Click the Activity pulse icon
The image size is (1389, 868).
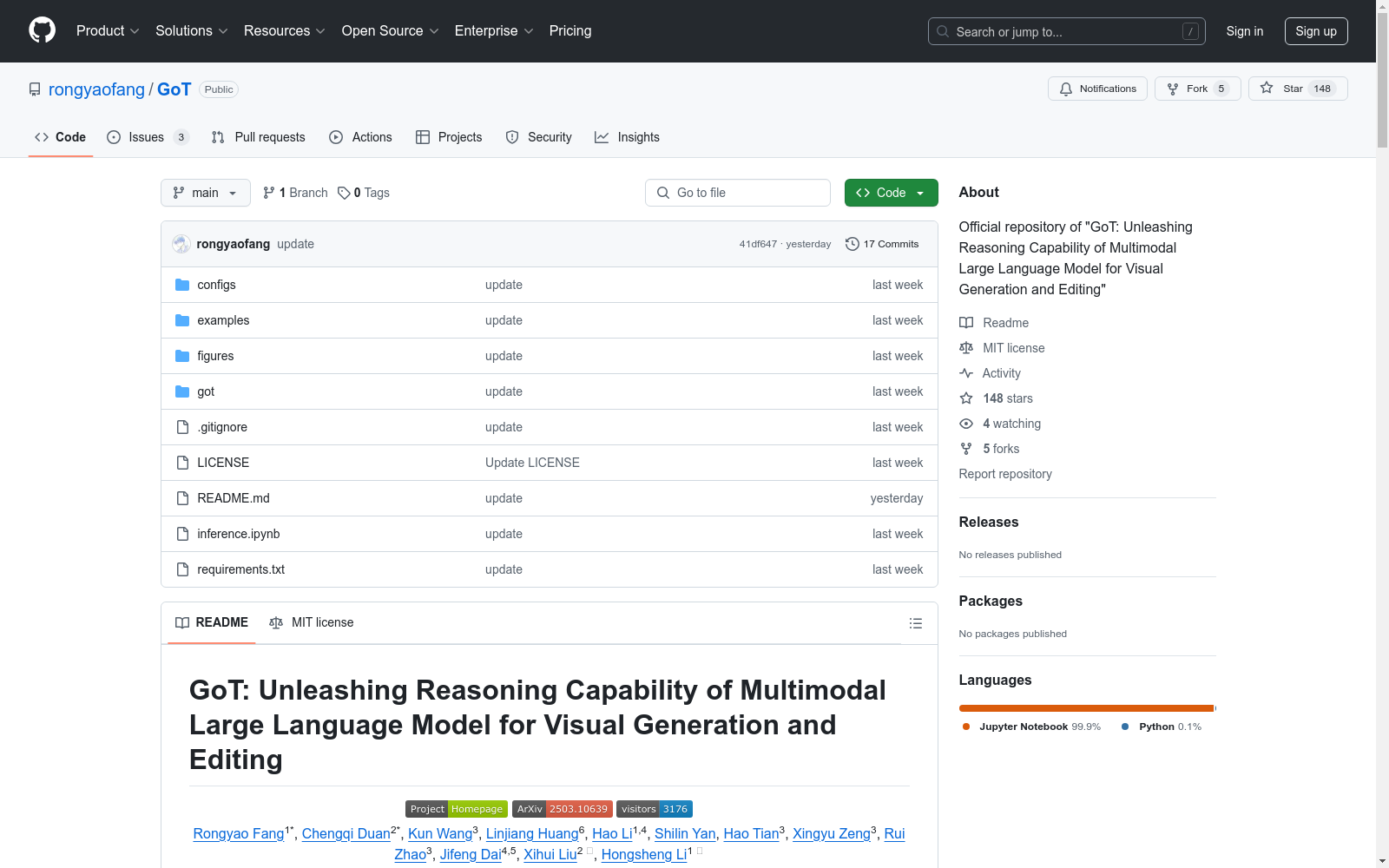(966, 372)
